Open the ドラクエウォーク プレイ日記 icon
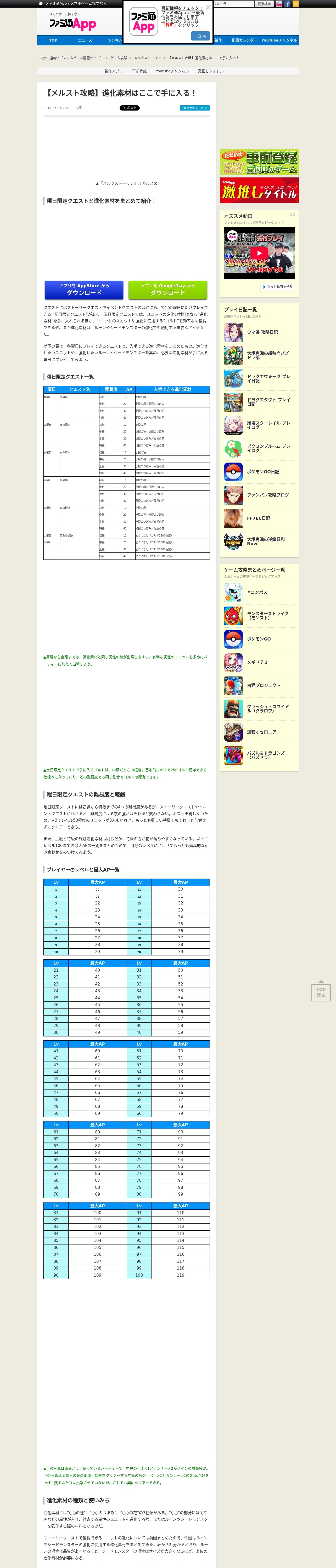This screenshot has width=336, height=1568. tap(233, 379)
